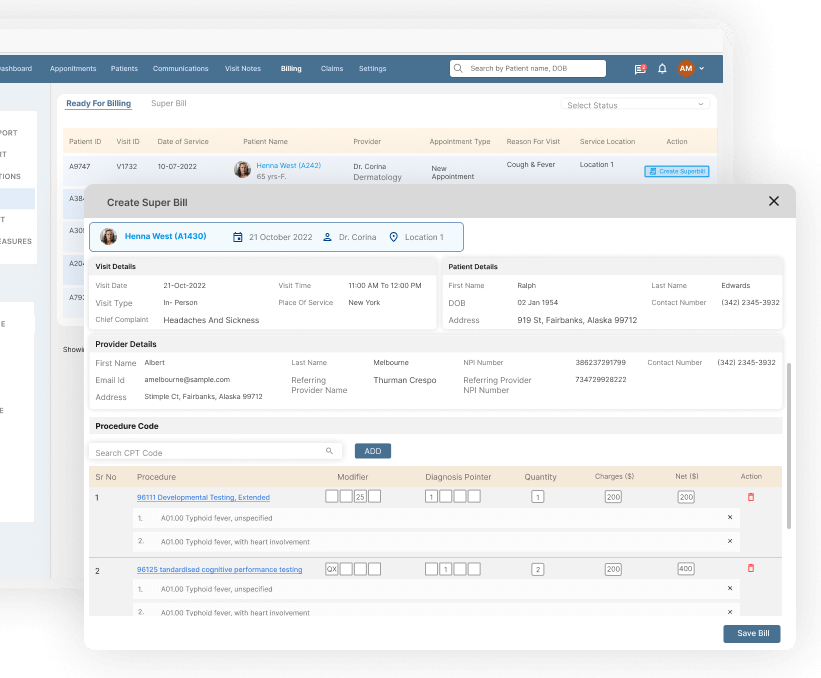Image resolution: width=821 pixels, height=678 pixels.
Task: Click the calendar icon beside 21 October 2022
Action: click(x=238, y=237)
